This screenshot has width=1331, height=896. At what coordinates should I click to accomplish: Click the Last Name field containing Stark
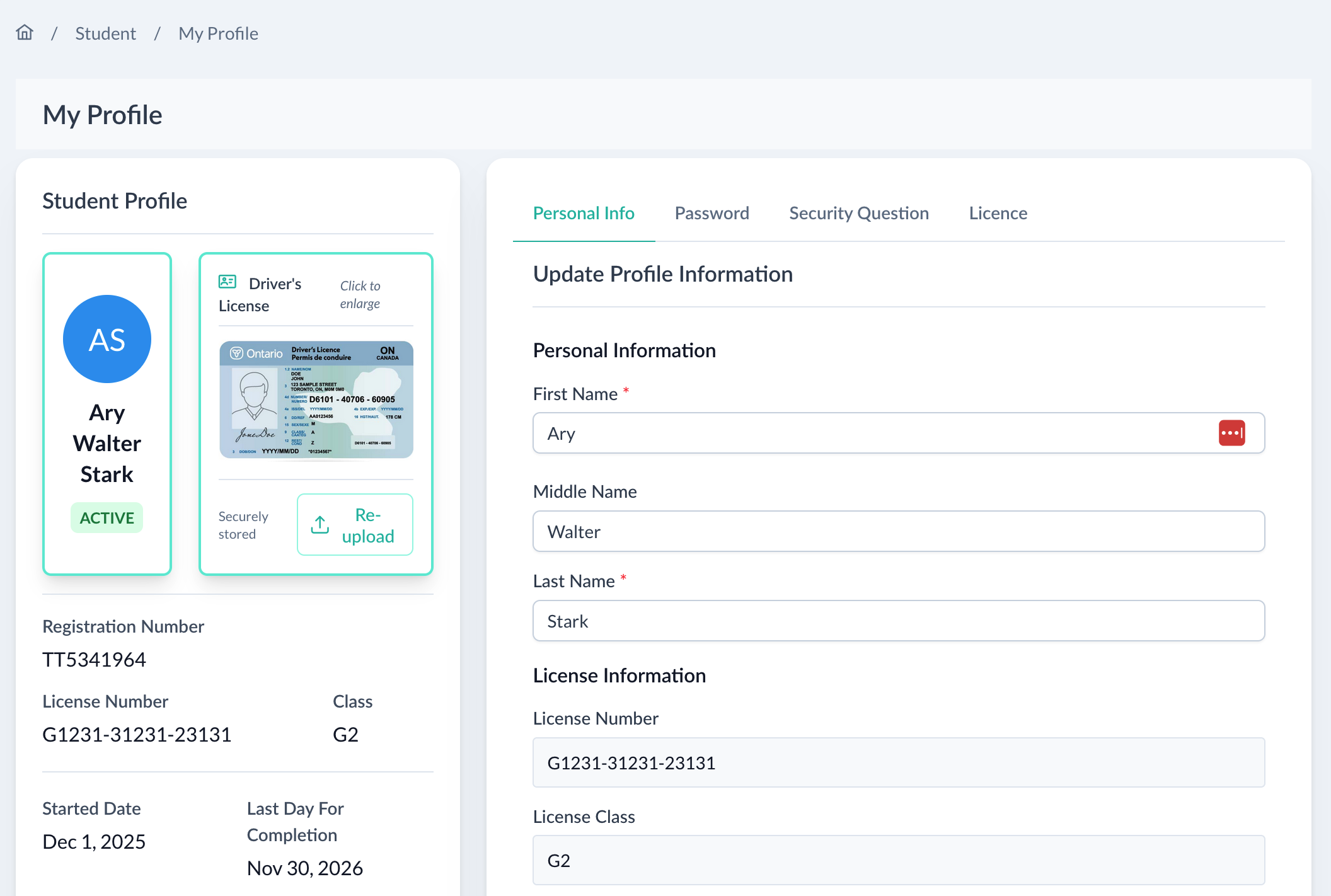point(898,621)
